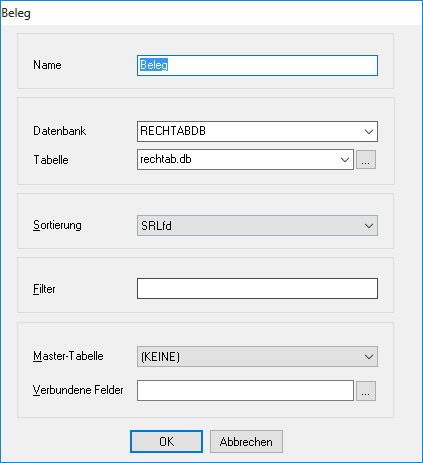The height and width of the screenshot is (463, 423).
Task: Click the ellipsis button beside Verbundene Felder
Action: [366, 391]
